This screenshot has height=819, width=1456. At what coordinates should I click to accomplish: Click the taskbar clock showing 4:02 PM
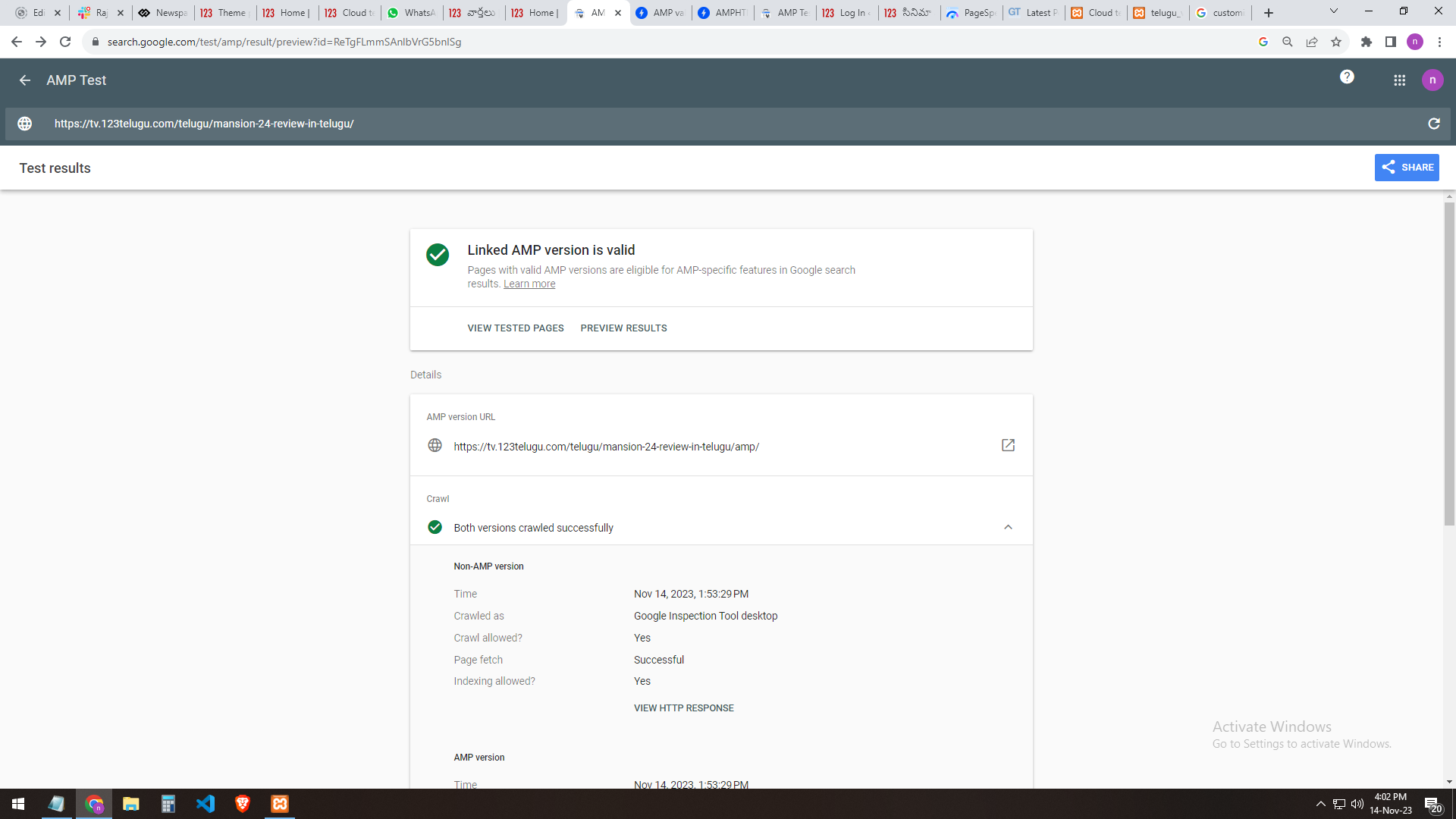(x=1390, y=804)
